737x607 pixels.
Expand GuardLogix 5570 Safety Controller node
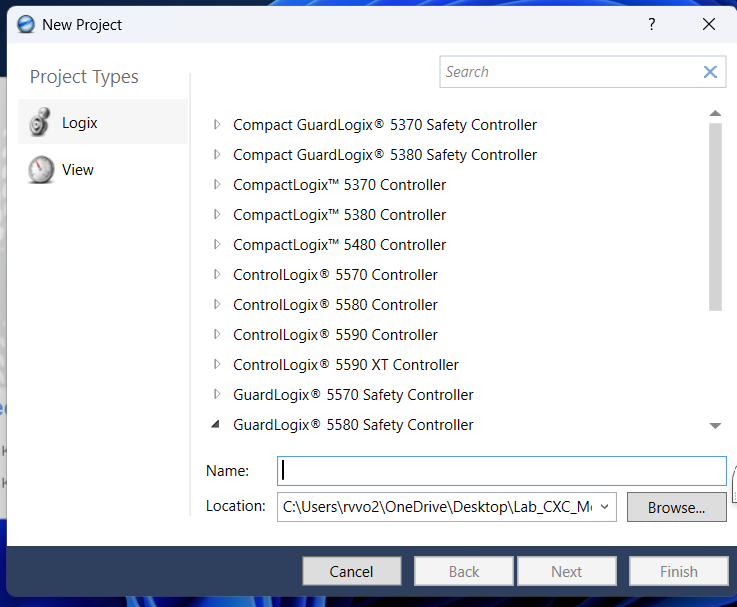(x=217, y=394)
